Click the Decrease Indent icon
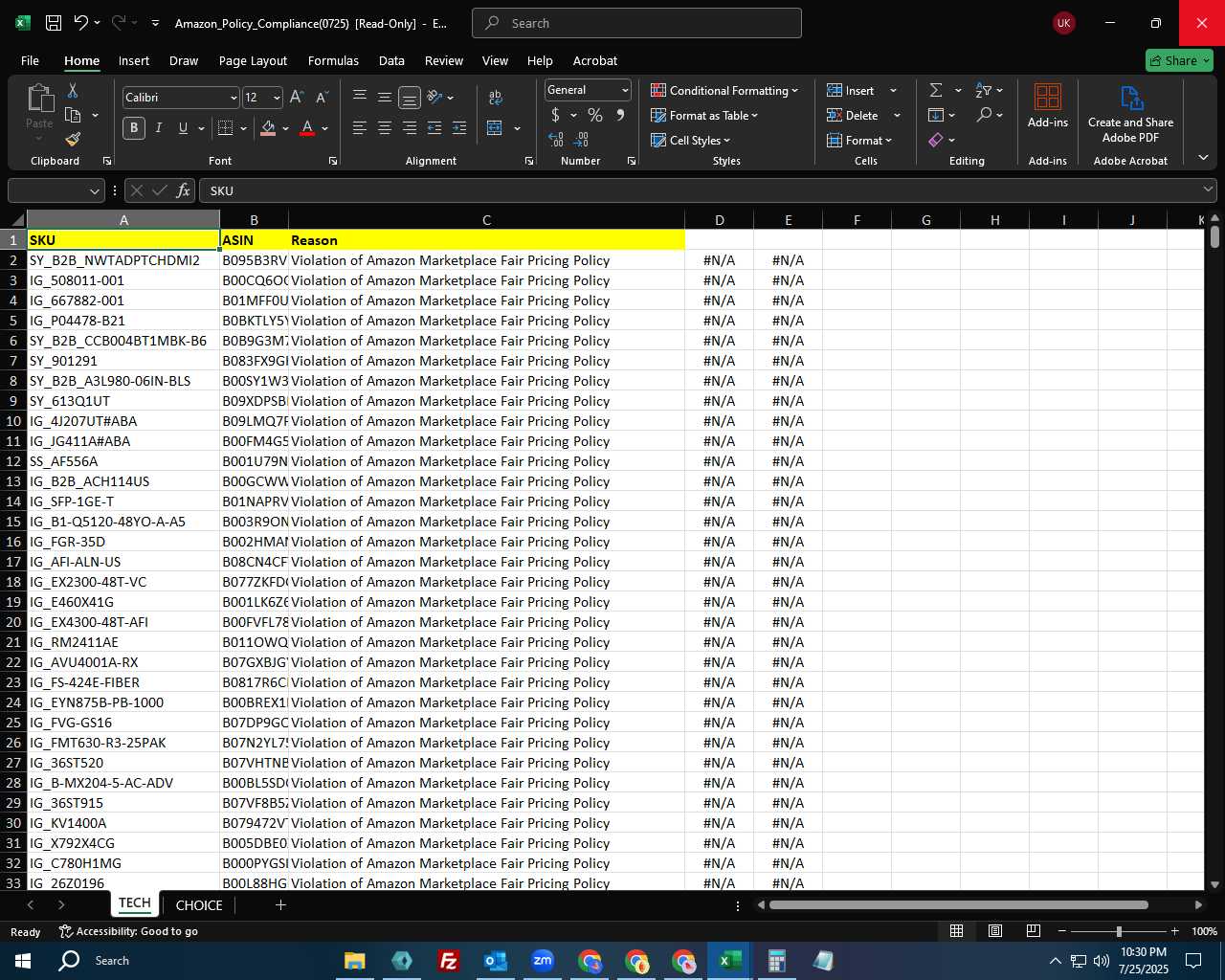 click(434, 128)
